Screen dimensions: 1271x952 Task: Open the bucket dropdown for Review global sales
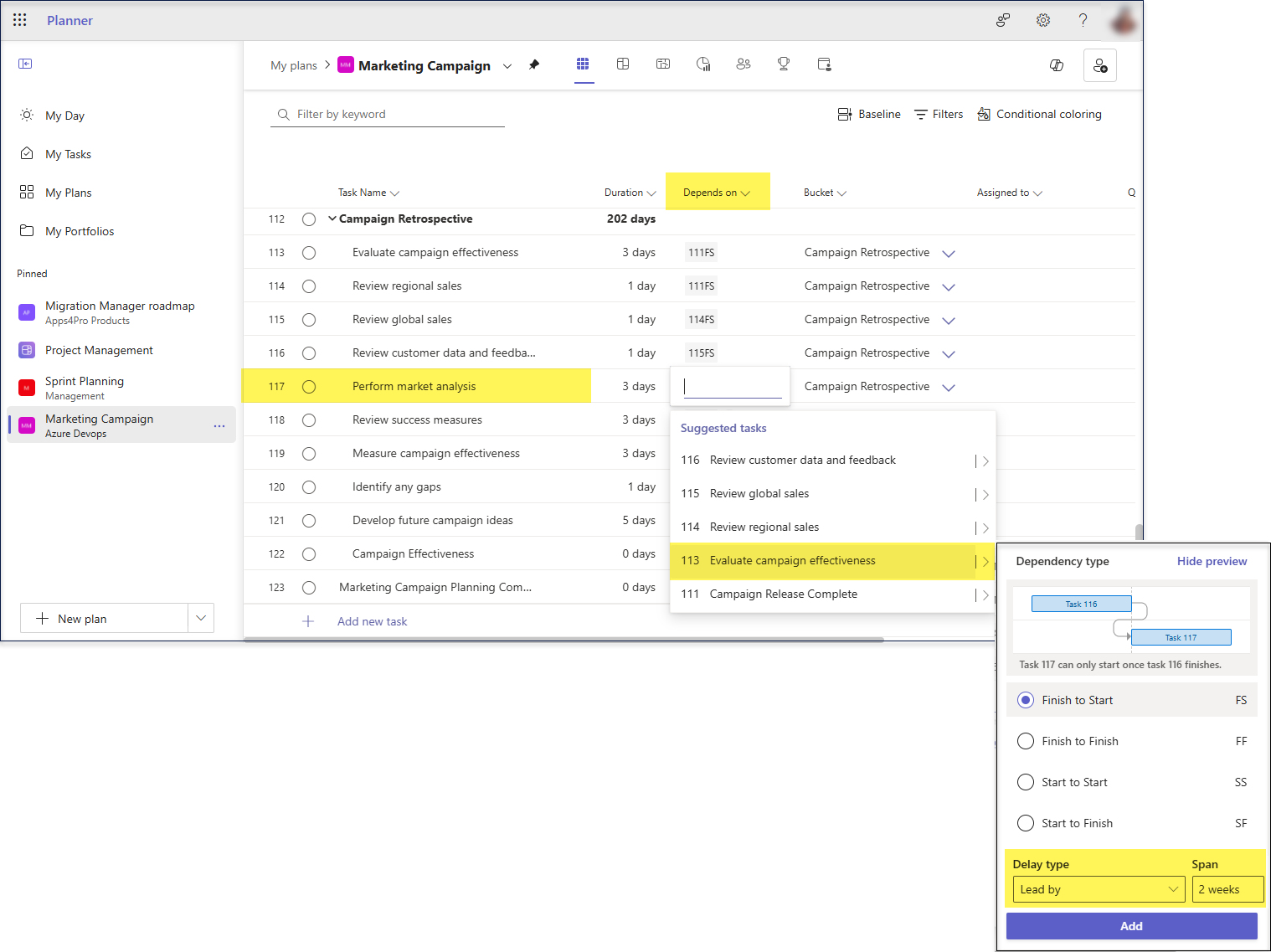click(x=948, y=319)
